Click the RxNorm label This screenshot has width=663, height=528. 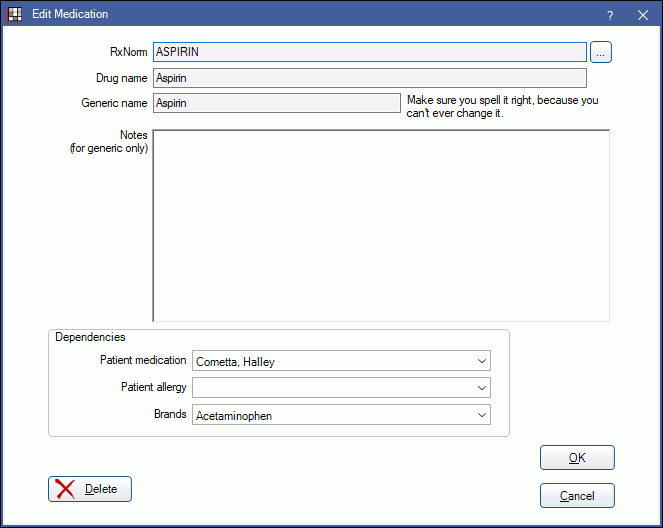click(129, 52)
